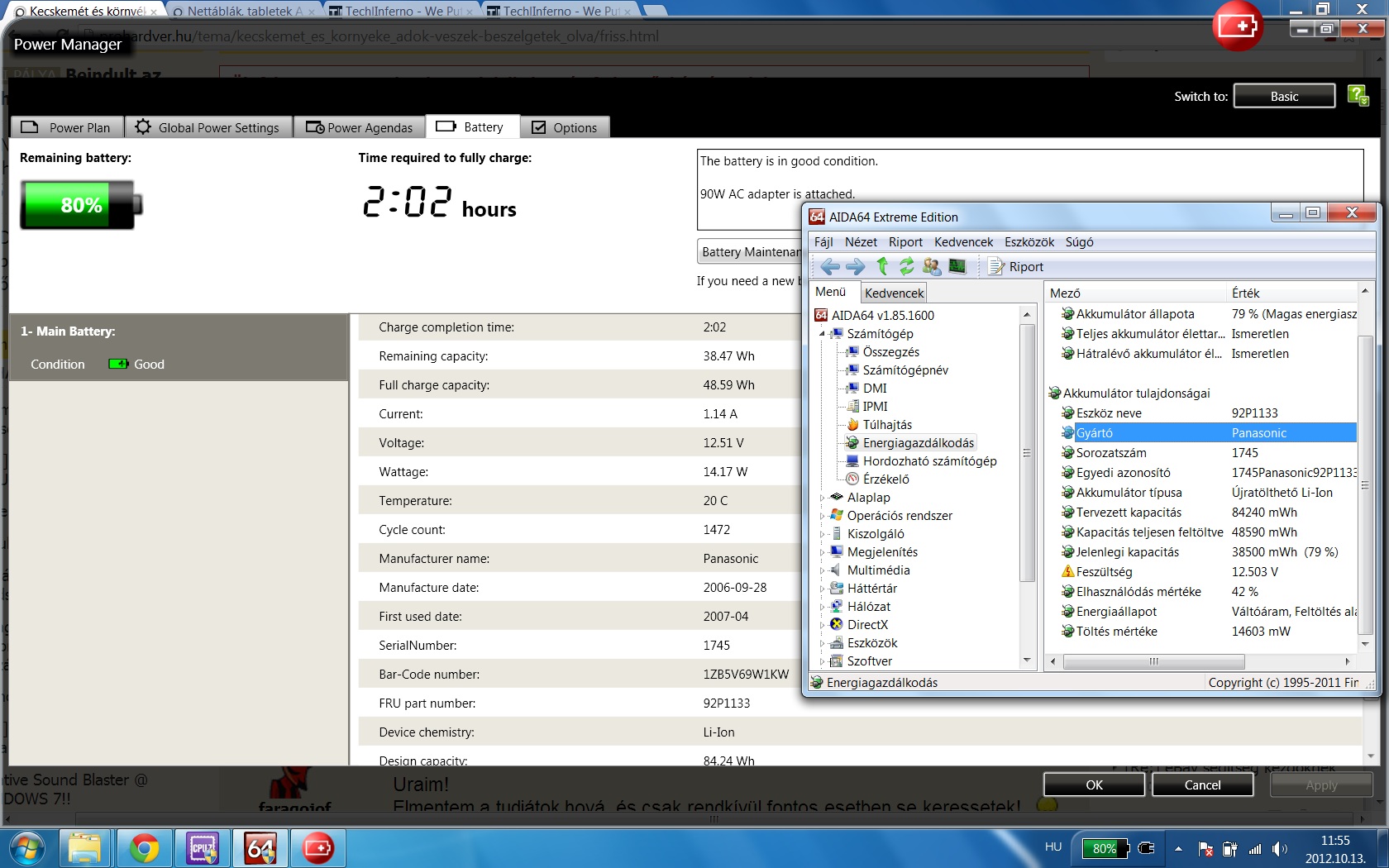Click the Remaining battery 80% gauge
The width and height of the screenshot is (1389, 868).
(x=81, y=205)
